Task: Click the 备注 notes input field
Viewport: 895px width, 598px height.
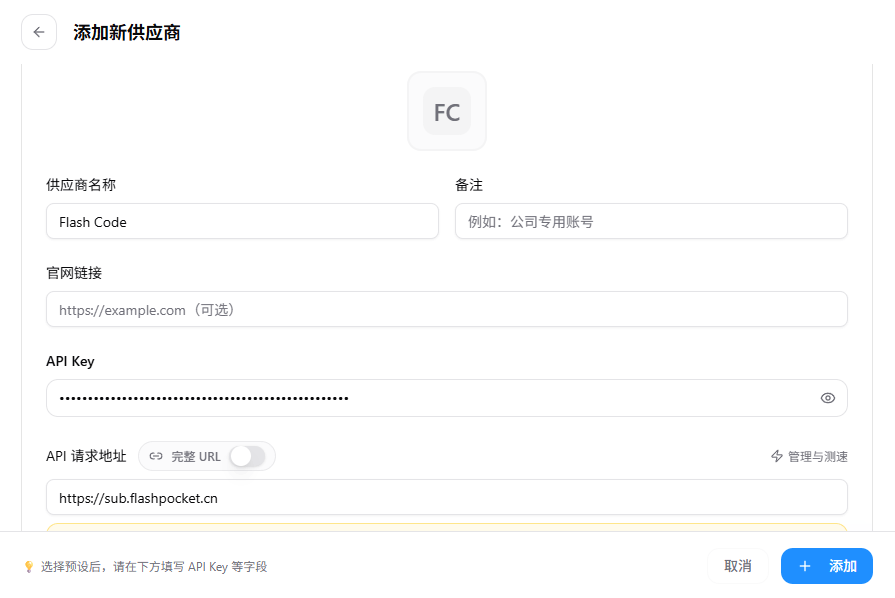Action: pyautogui.click(x=651, y=221)
